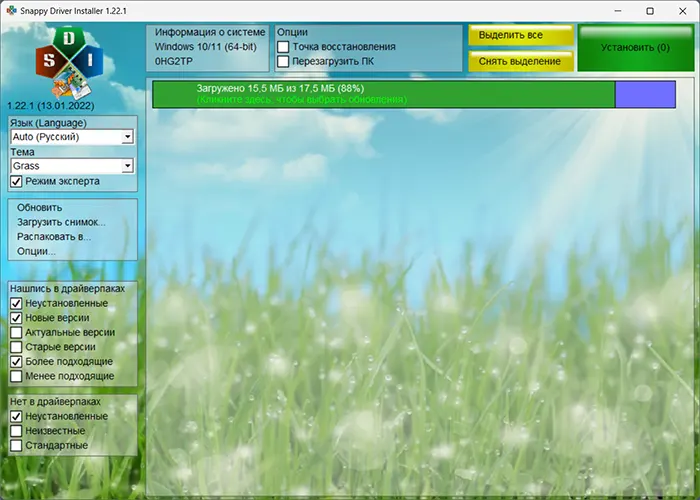Click the Windows 10/11 (64-bit) text
The image size is (700, 500).
tap(206, 47)
